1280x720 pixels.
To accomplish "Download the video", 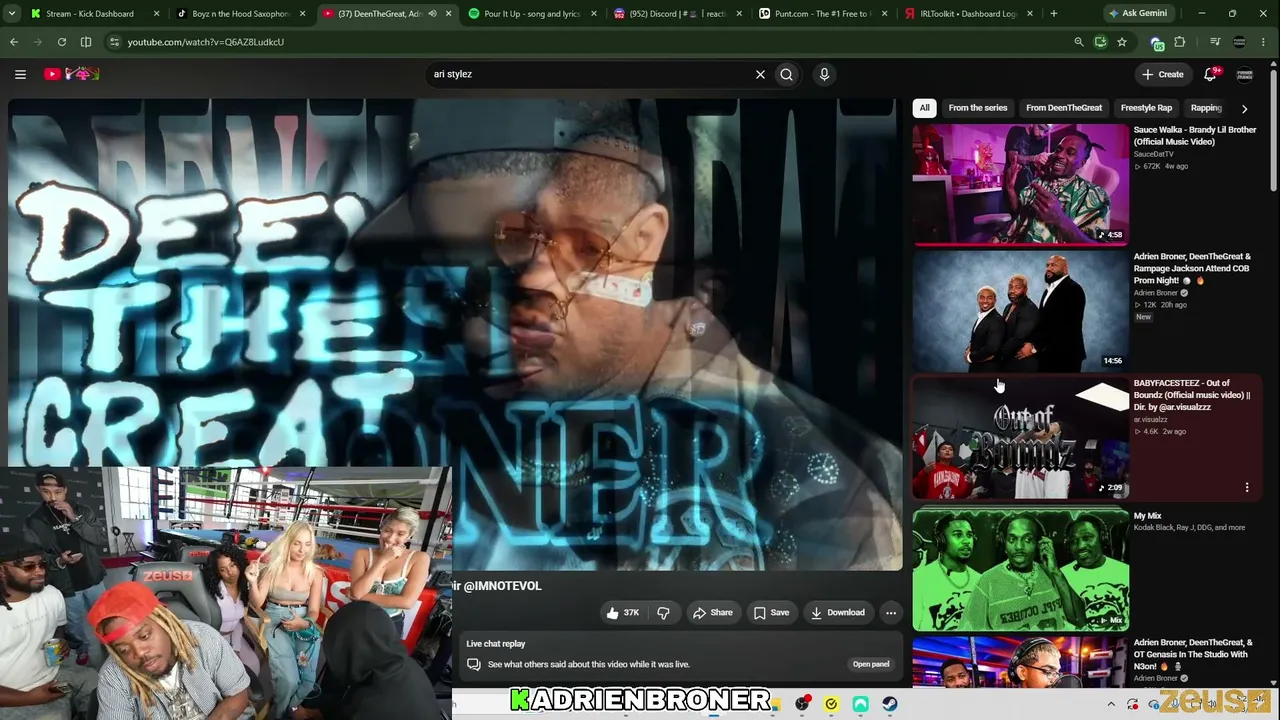I will click(x=837, y=613).
